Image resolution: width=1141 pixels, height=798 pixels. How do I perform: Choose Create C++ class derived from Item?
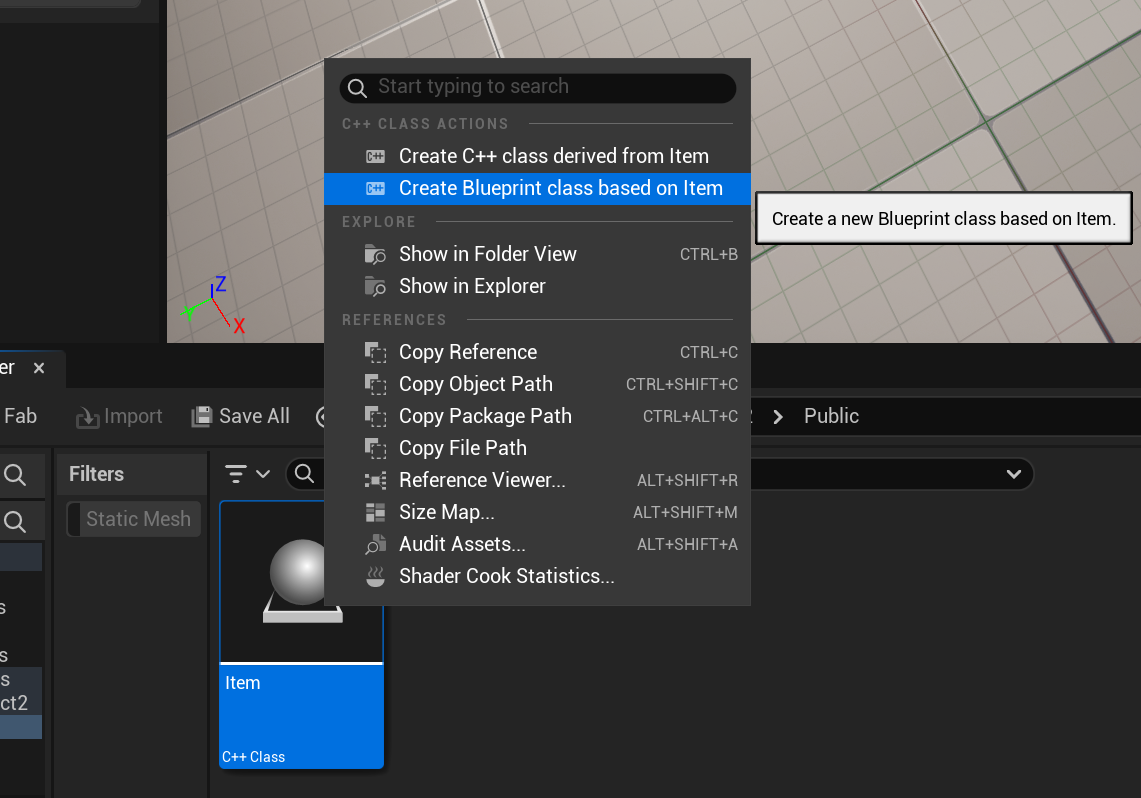coord(537,156)
